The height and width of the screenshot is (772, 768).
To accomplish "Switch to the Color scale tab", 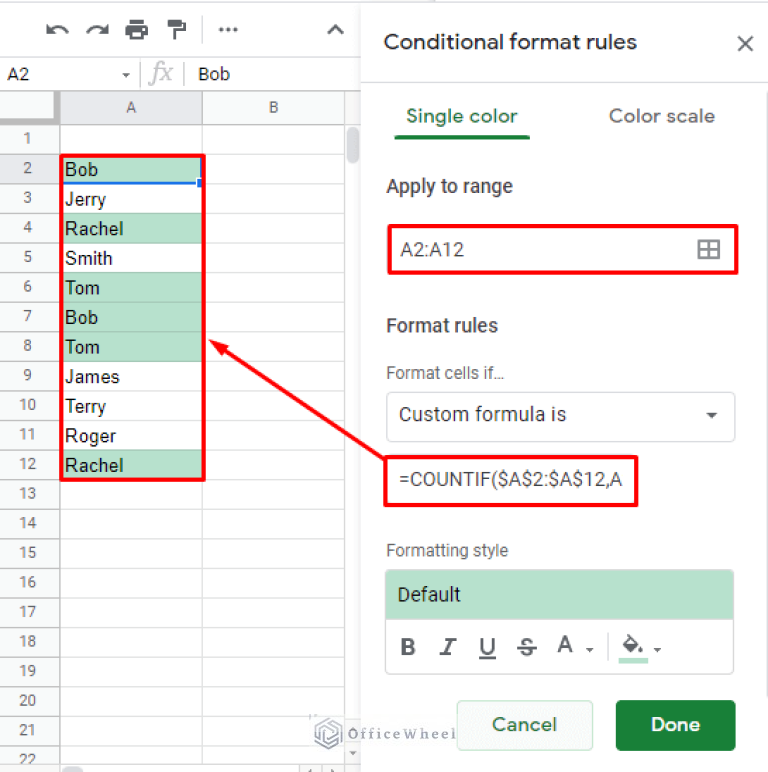I will (x=661, y=116).
